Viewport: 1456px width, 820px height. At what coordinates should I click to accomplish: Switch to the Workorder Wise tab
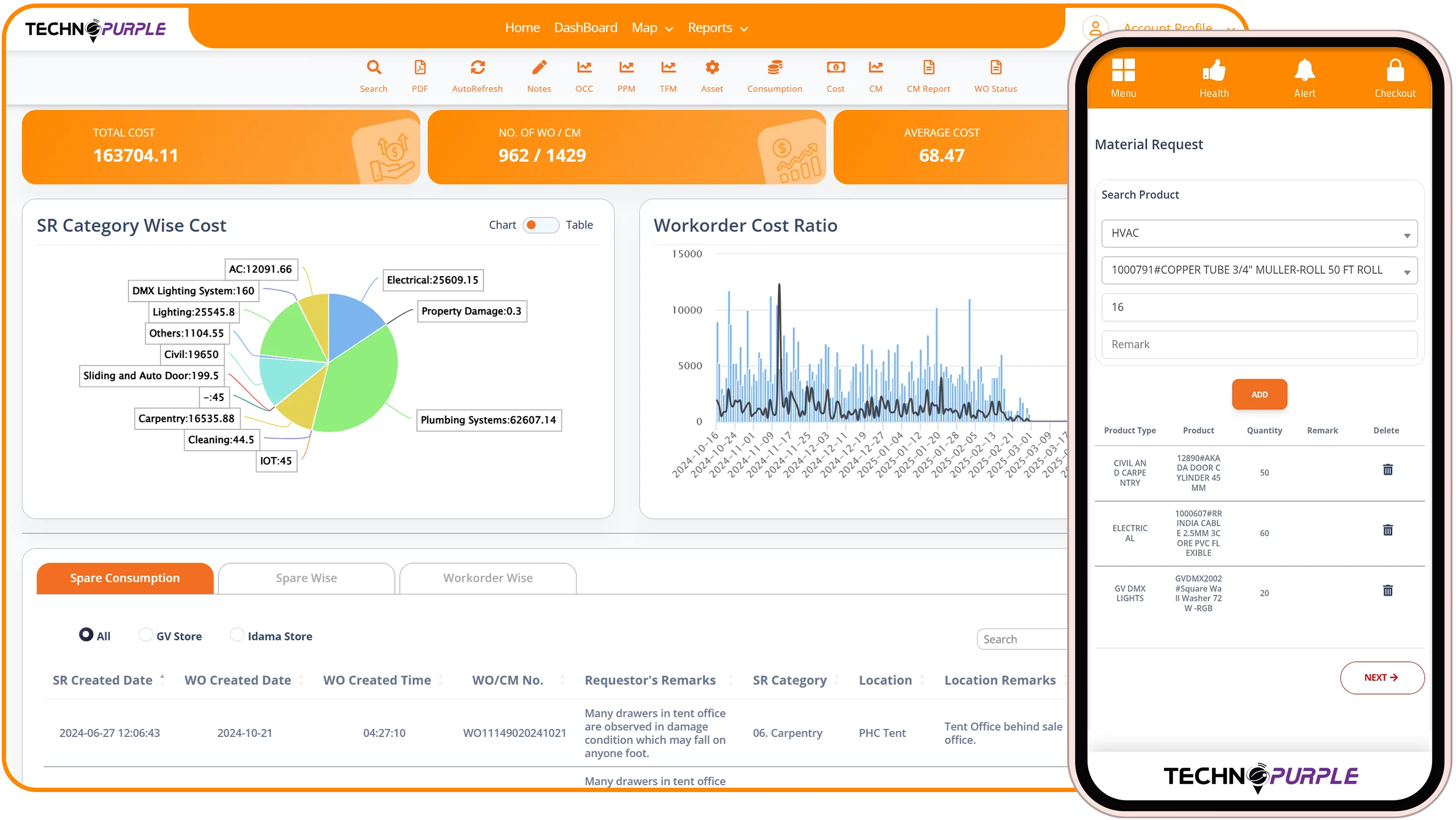(x=487, y=577)
